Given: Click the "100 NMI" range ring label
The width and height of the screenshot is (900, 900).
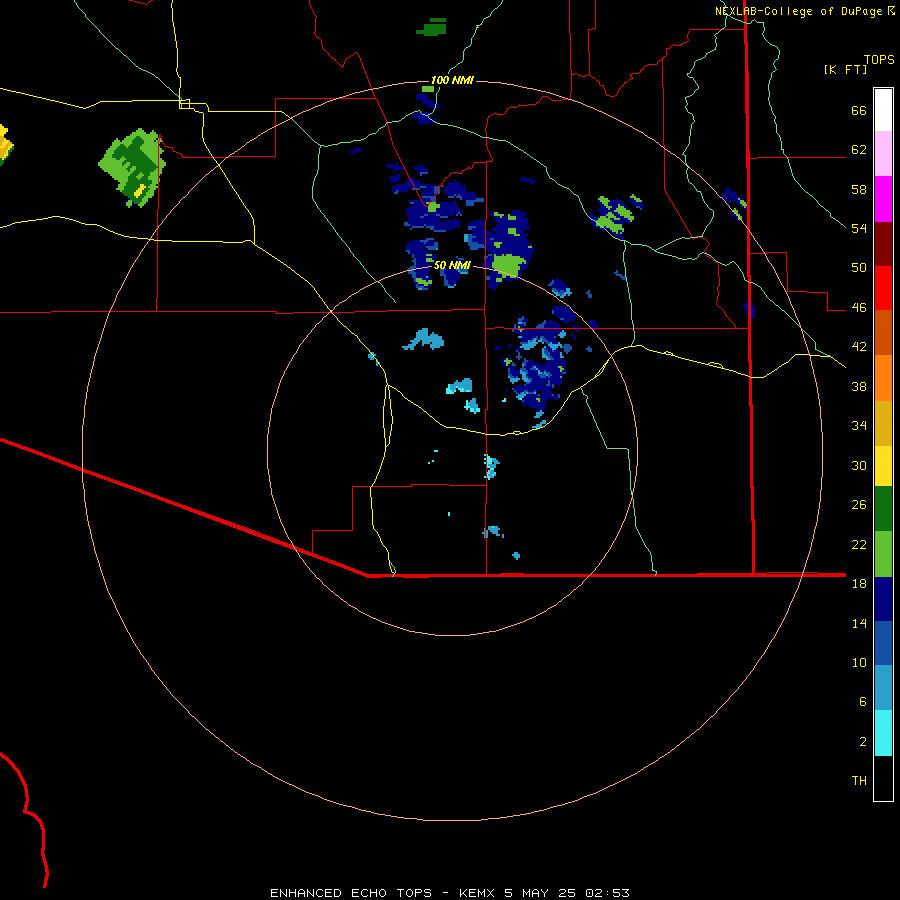Looking at the screenshot, I should tap(452, 80).
